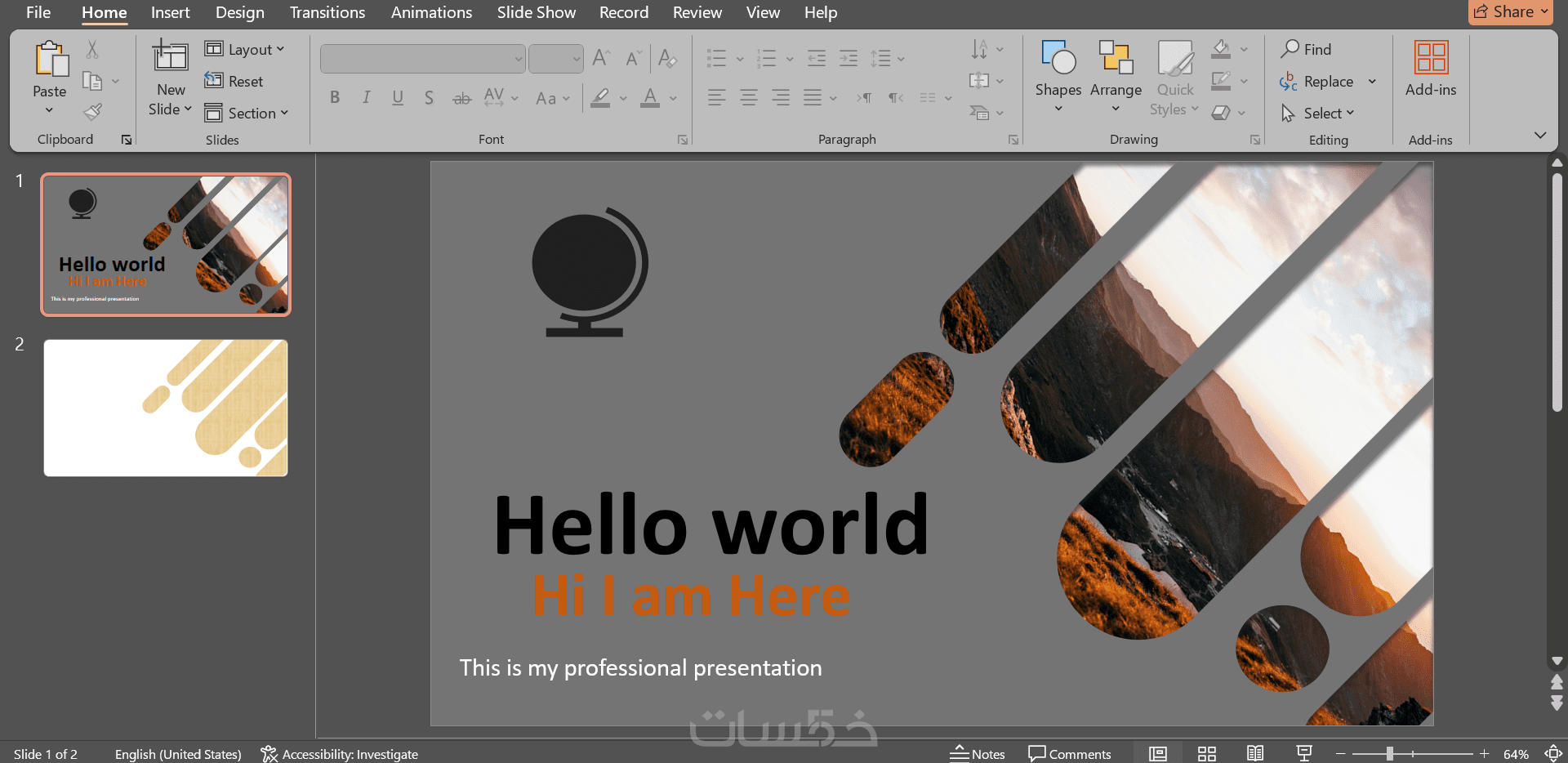
Task: Toggle Italic text style
Action: tap(366, 98)
